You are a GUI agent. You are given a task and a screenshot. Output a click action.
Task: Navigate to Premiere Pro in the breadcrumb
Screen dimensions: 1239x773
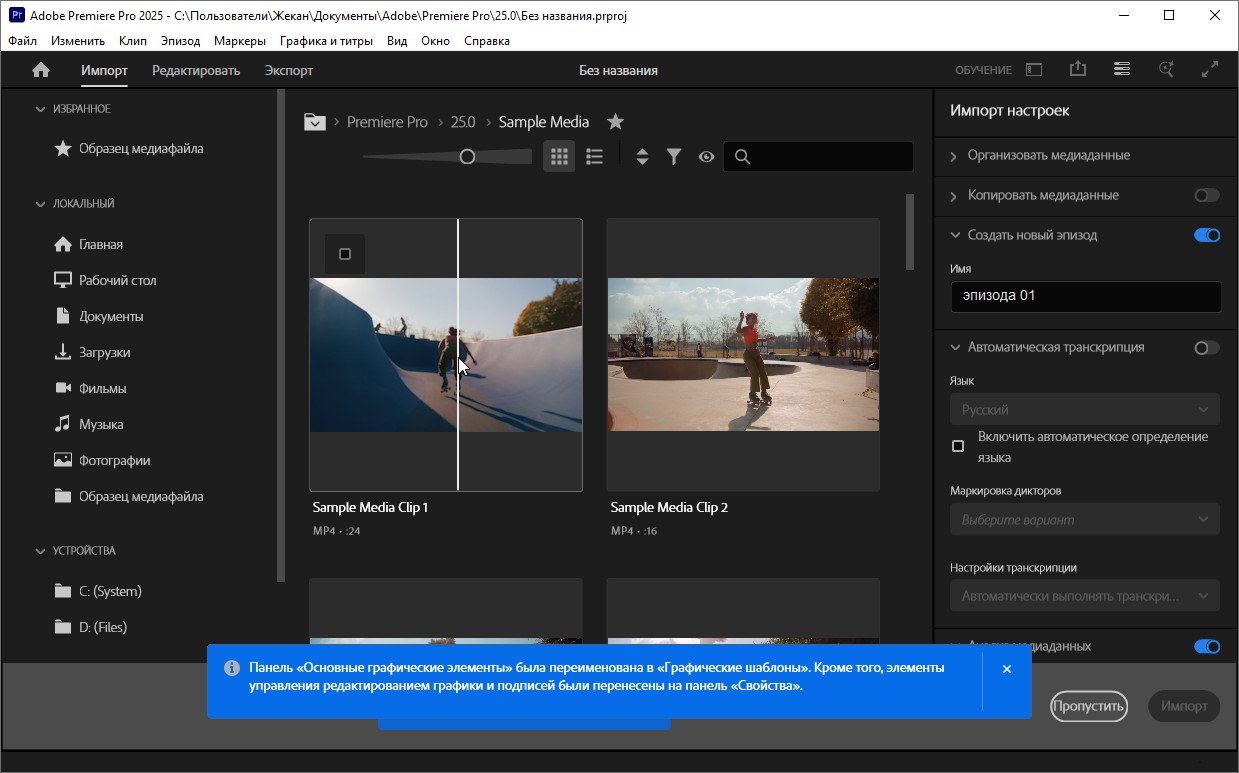tap(387, 122)
